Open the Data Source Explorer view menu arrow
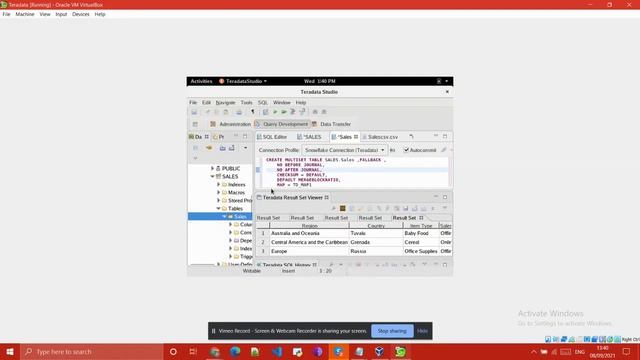640x360 pixels. click(x=245, y=148)
